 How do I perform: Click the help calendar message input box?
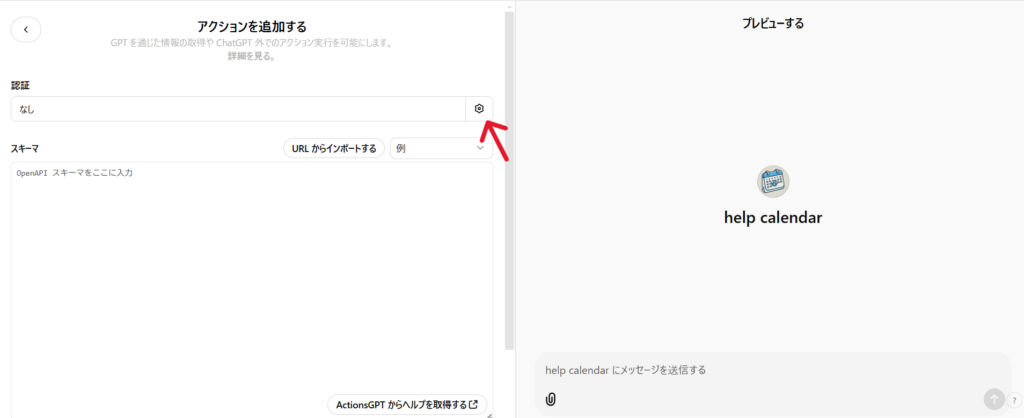point(760,370)
